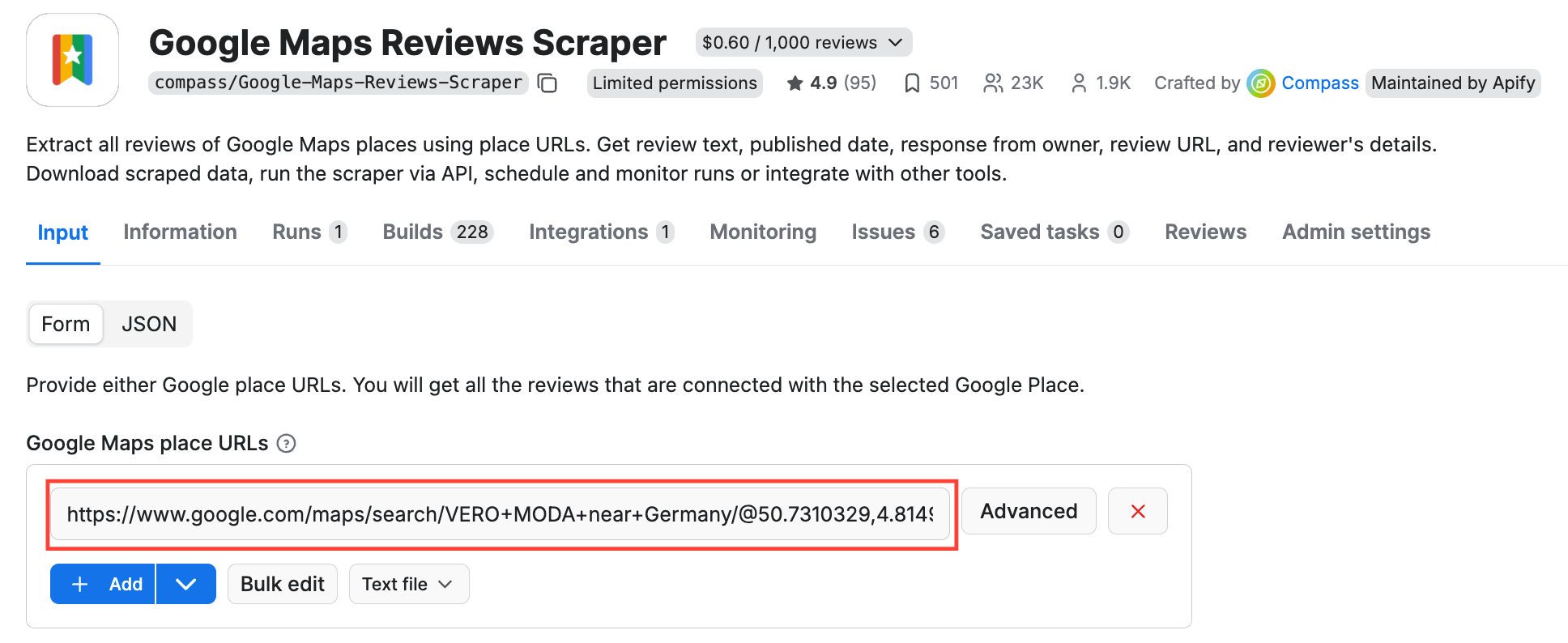Open the Runs tab
Viewport: 1568px width, 643px height.
[x=309, y=232]
